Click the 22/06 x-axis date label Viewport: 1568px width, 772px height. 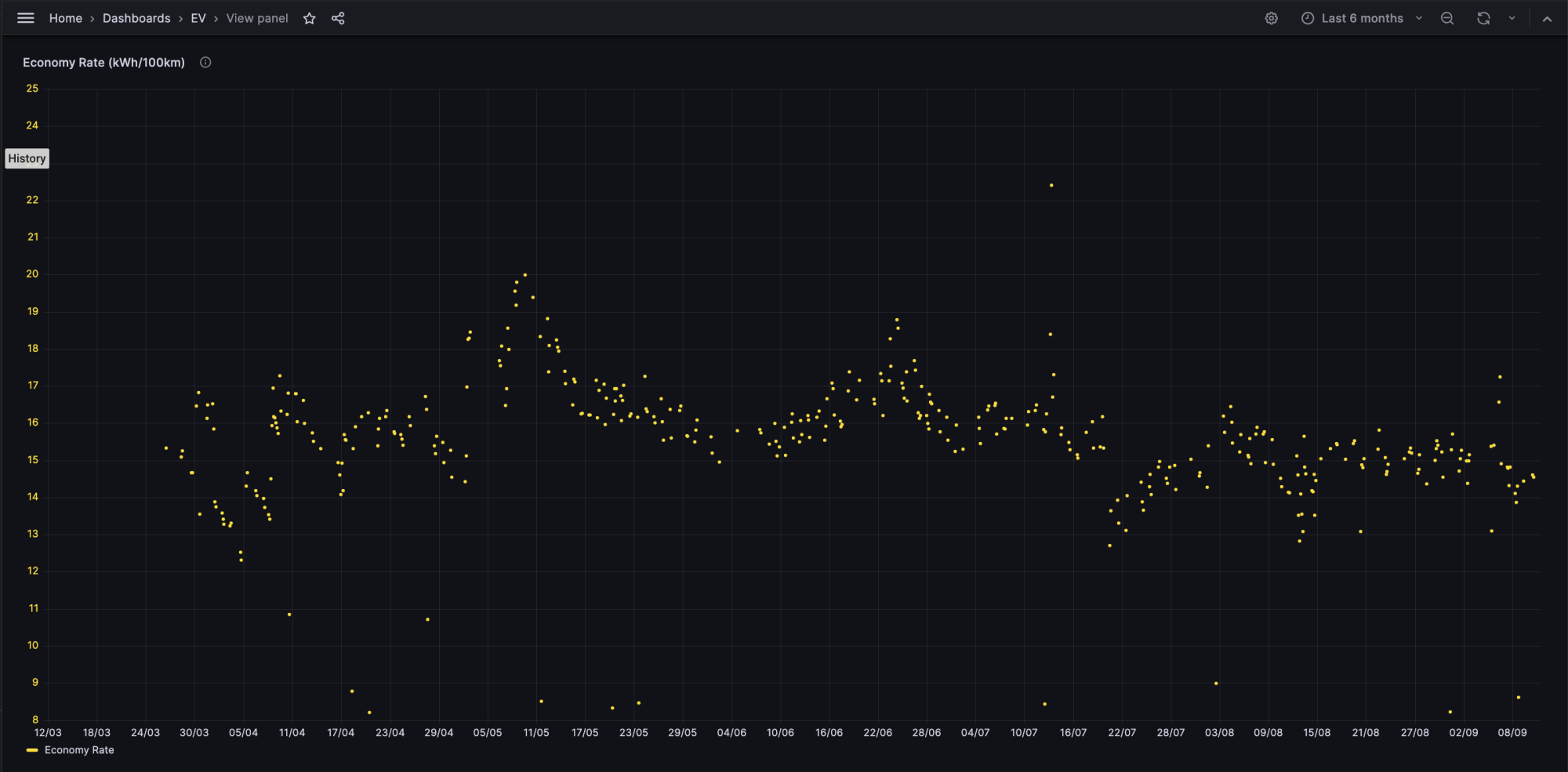(877, 733)
